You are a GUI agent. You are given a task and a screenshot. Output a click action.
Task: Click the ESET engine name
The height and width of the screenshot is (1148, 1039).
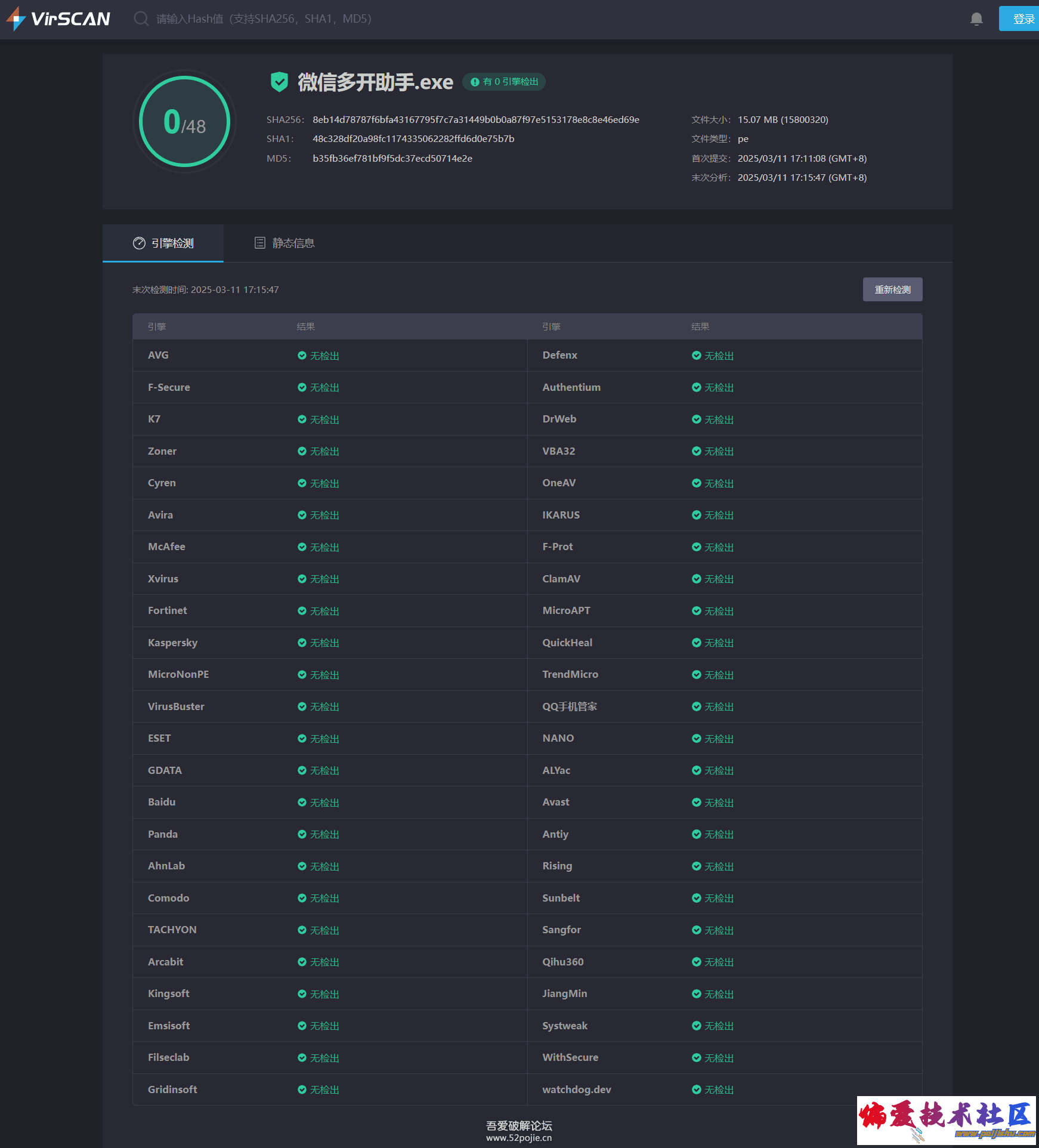(159, 739)
